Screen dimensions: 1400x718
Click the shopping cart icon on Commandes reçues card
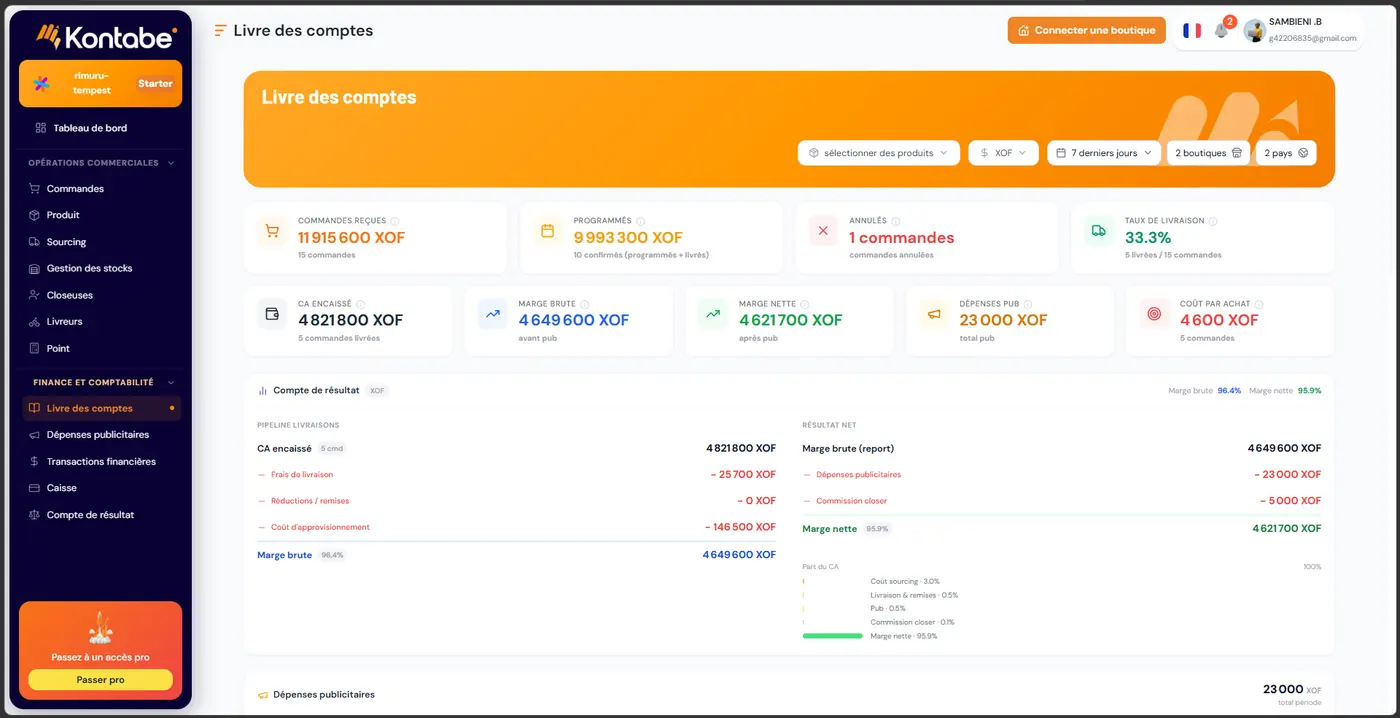272,231
